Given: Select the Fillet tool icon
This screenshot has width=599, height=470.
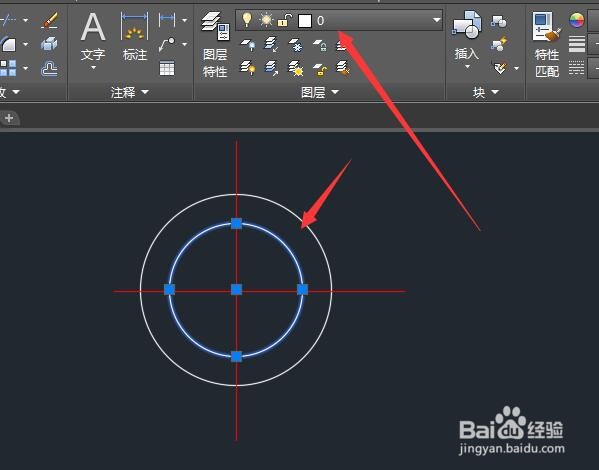Looking at the screenshot, I should coord(8,44).
